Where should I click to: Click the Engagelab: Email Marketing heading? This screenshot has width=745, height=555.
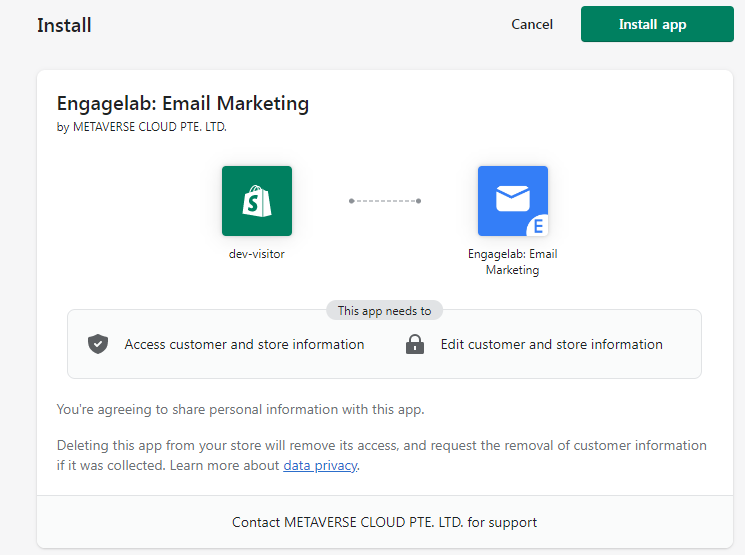click(x=183, y=104)
